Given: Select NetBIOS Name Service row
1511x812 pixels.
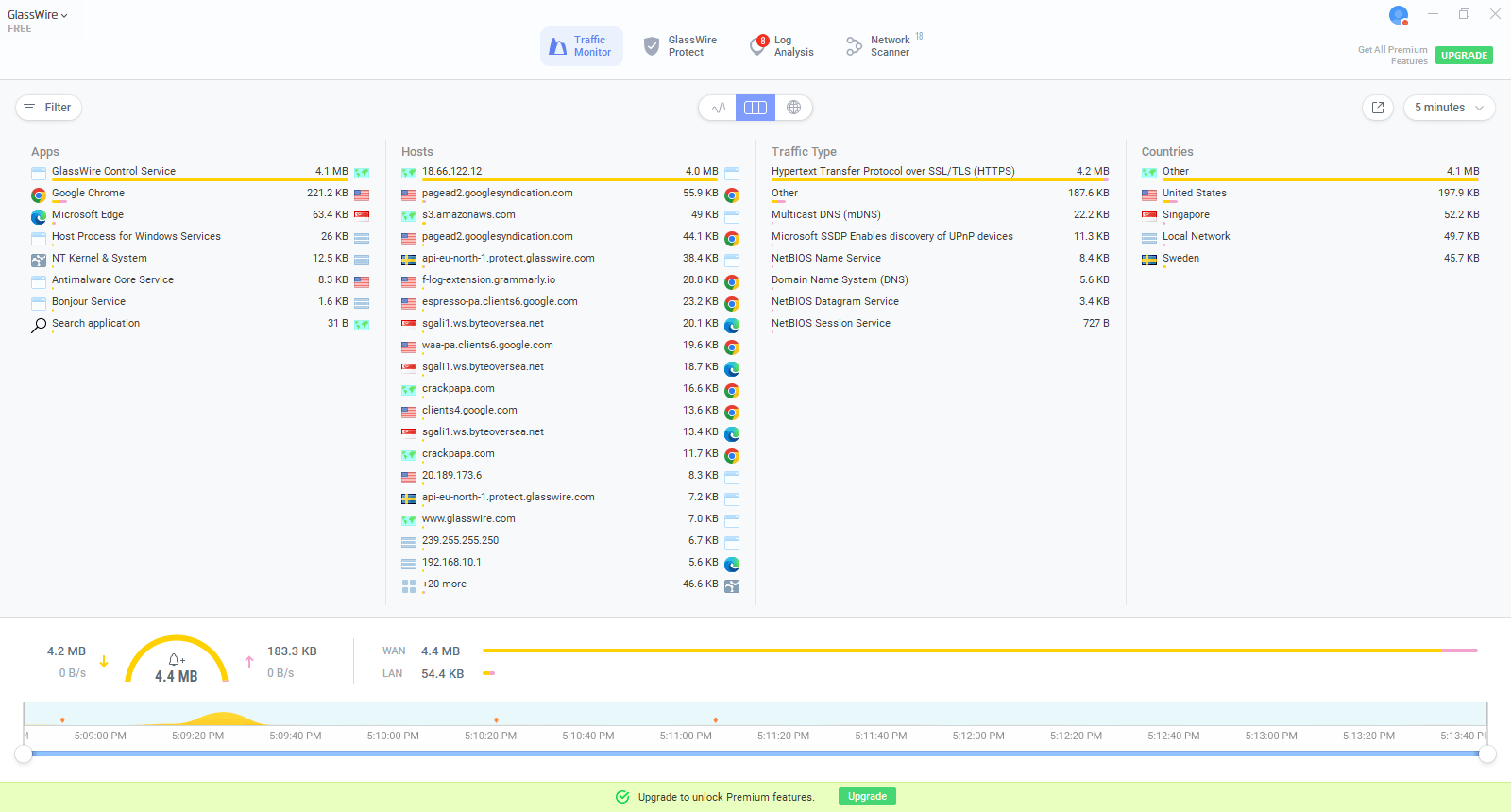Looking at the screenshot, I should (x=941, y=259).
